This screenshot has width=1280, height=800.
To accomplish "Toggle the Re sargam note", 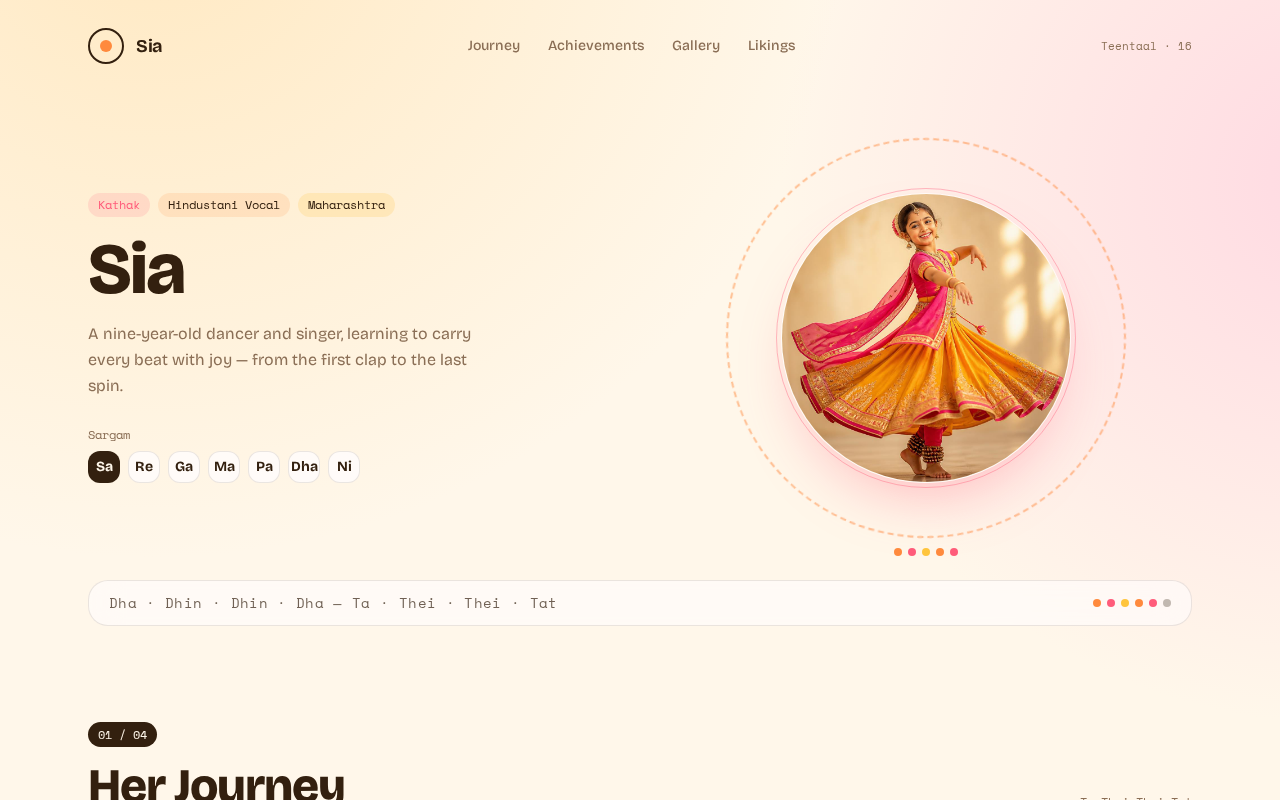I will pyautogui.click(x=144, y=467).
